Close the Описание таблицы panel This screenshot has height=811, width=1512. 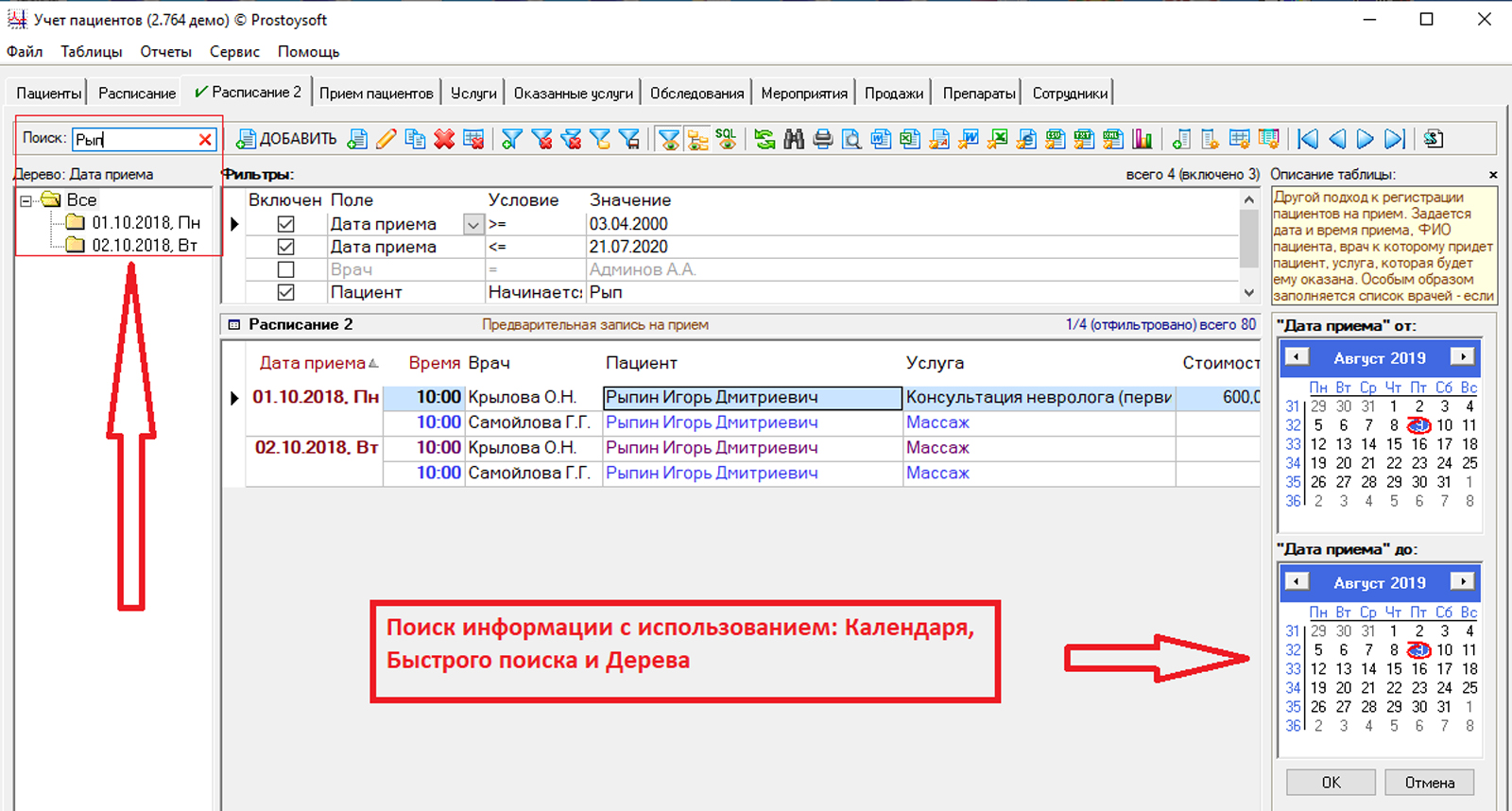coord(1493,175)
